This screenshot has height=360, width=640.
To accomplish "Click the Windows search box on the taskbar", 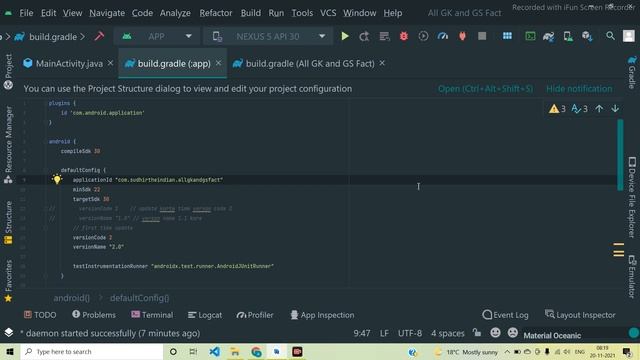I will click(92, 351).
